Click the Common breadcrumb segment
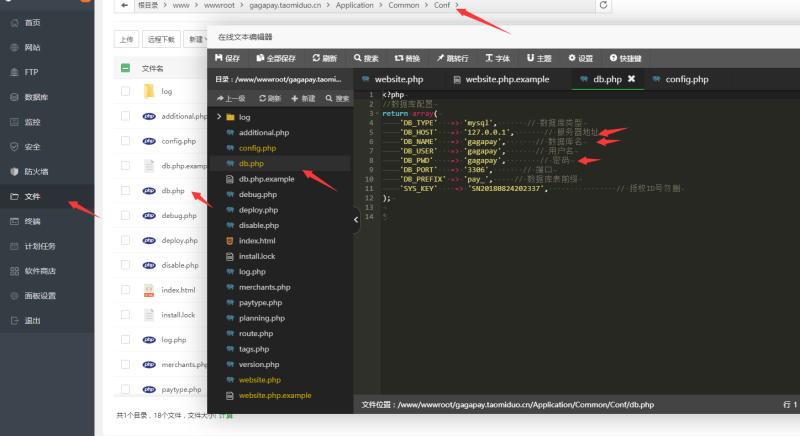This screenshot has width=800, height=436. [404, 5]
